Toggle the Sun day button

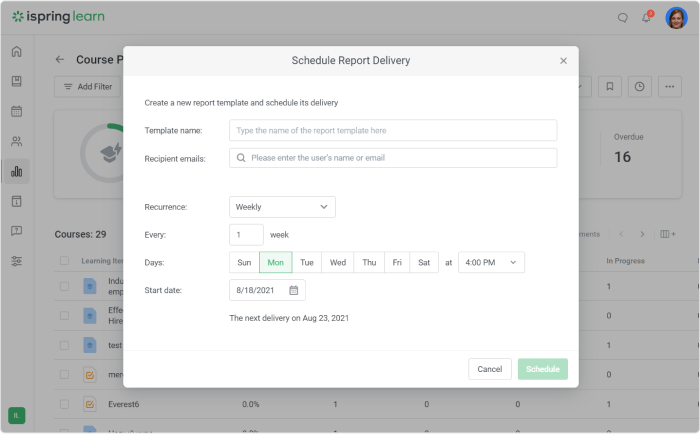point(244,263)
